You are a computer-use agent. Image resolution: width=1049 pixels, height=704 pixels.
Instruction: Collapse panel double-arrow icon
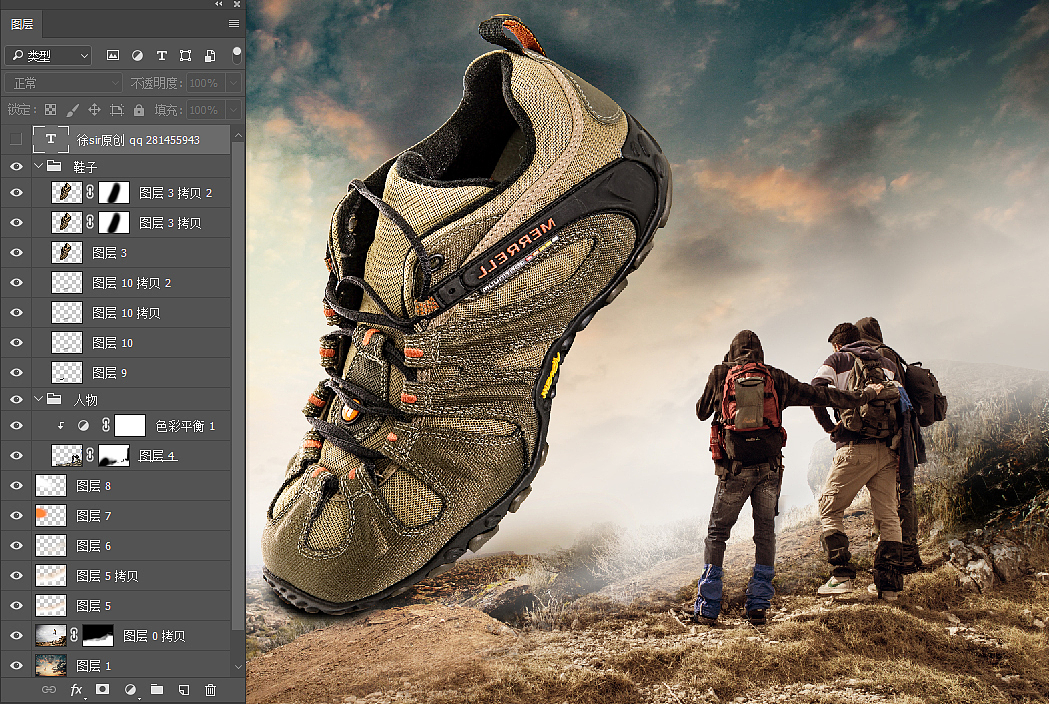click(219, 4)
